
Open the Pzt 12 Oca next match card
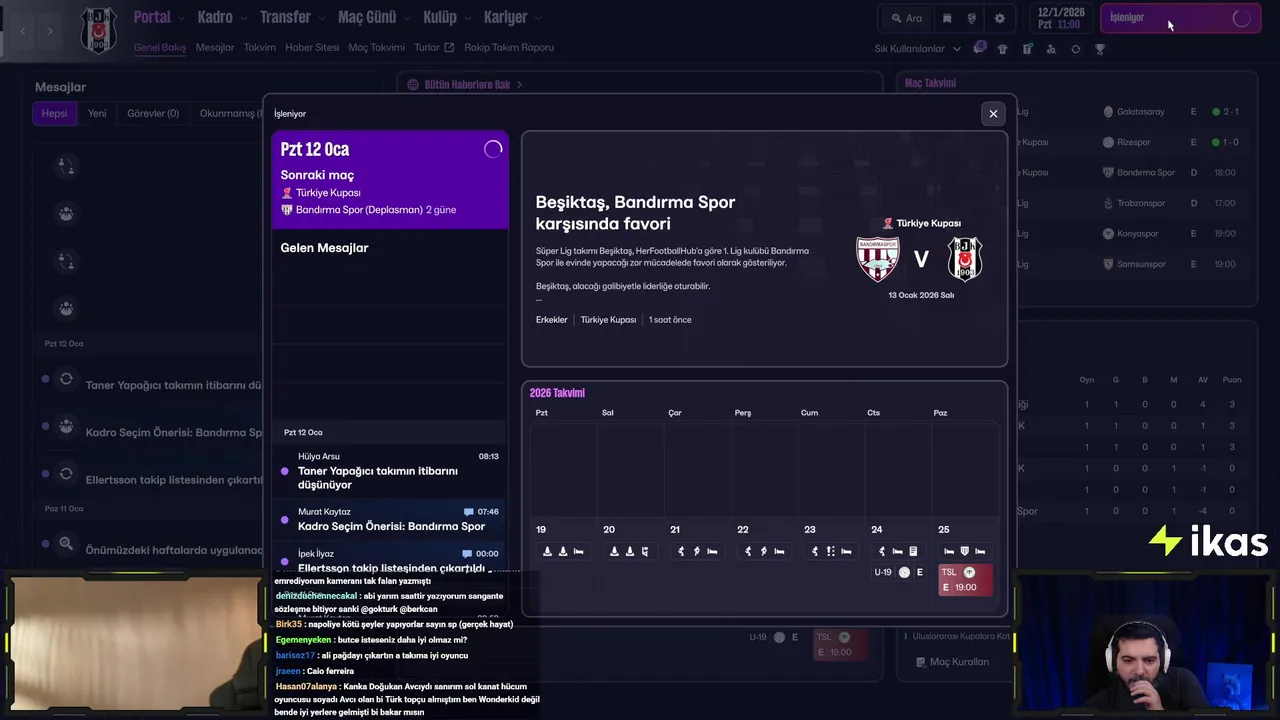click(390, 179)
